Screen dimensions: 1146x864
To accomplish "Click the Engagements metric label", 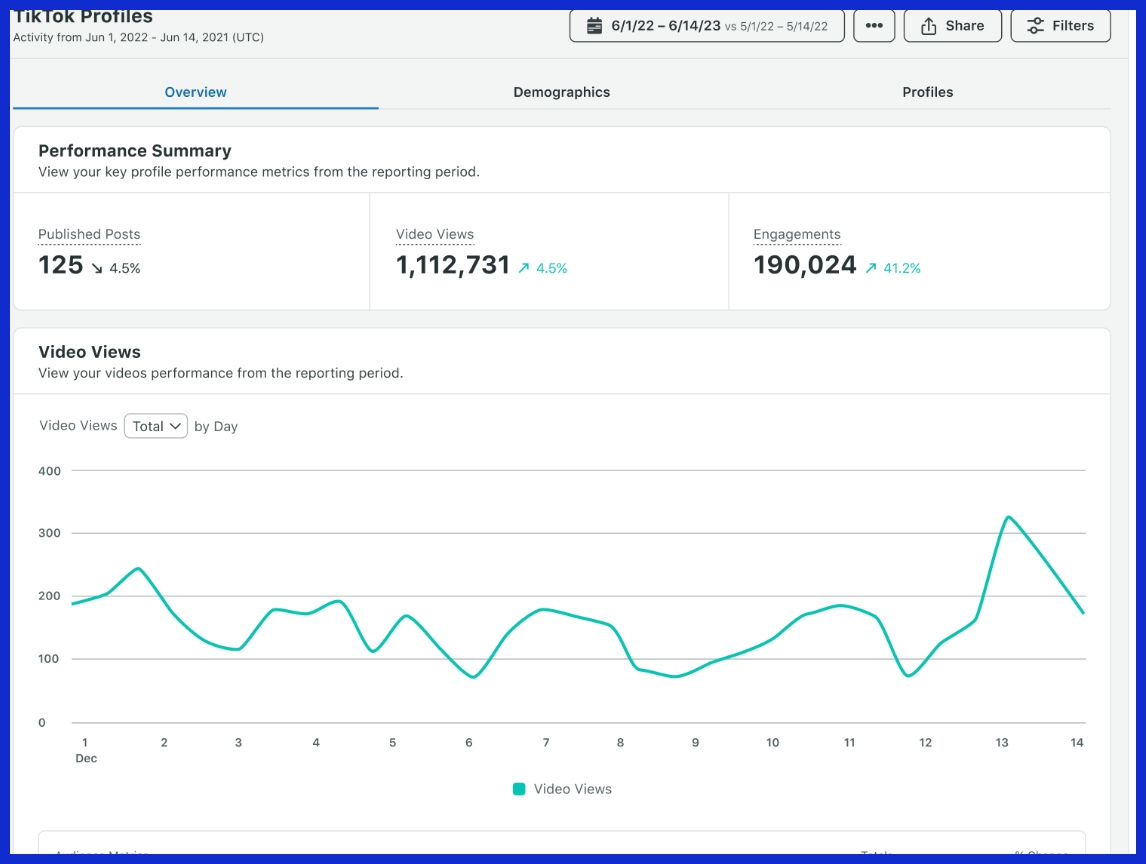I will click(x=797, y=234).
